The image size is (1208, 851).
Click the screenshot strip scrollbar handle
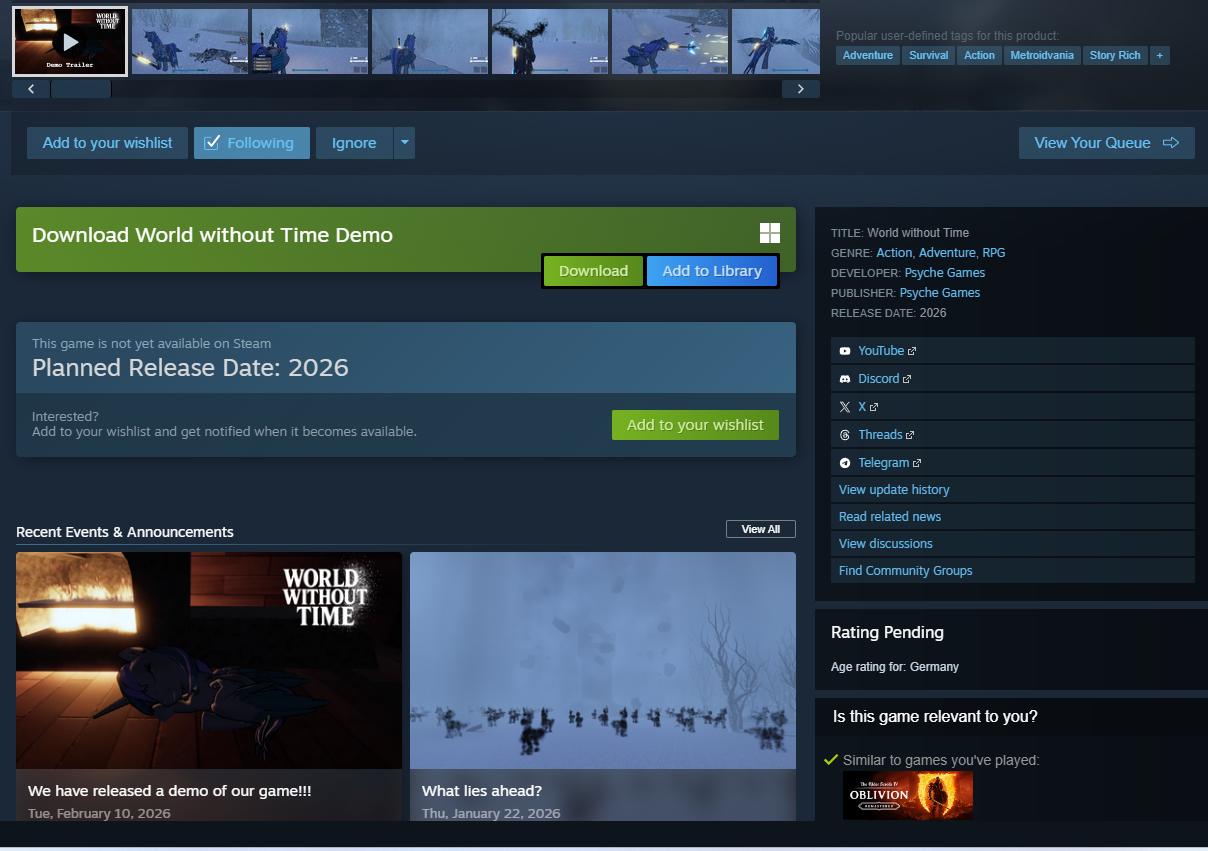[81, 89]
